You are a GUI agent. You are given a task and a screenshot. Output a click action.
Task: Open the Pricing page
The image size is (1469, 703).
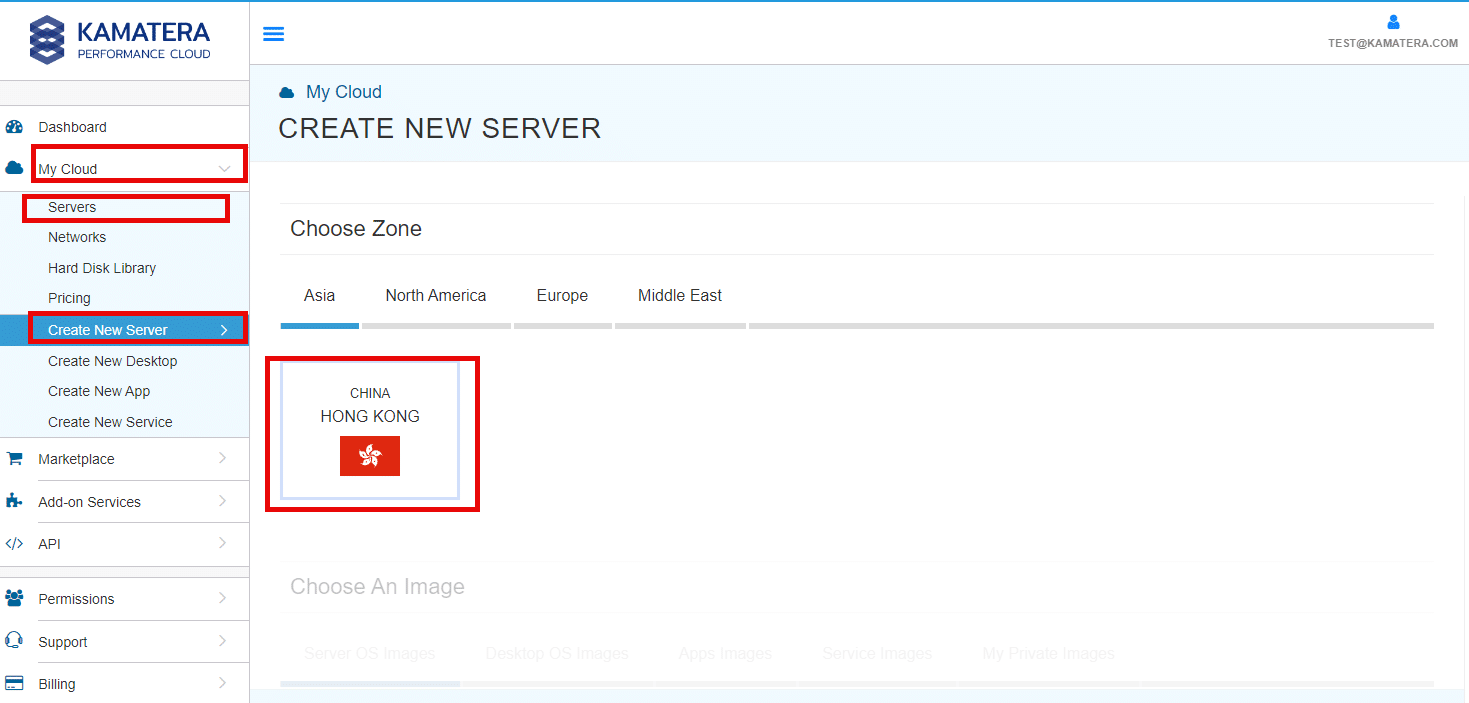click(x=69, y=297)
